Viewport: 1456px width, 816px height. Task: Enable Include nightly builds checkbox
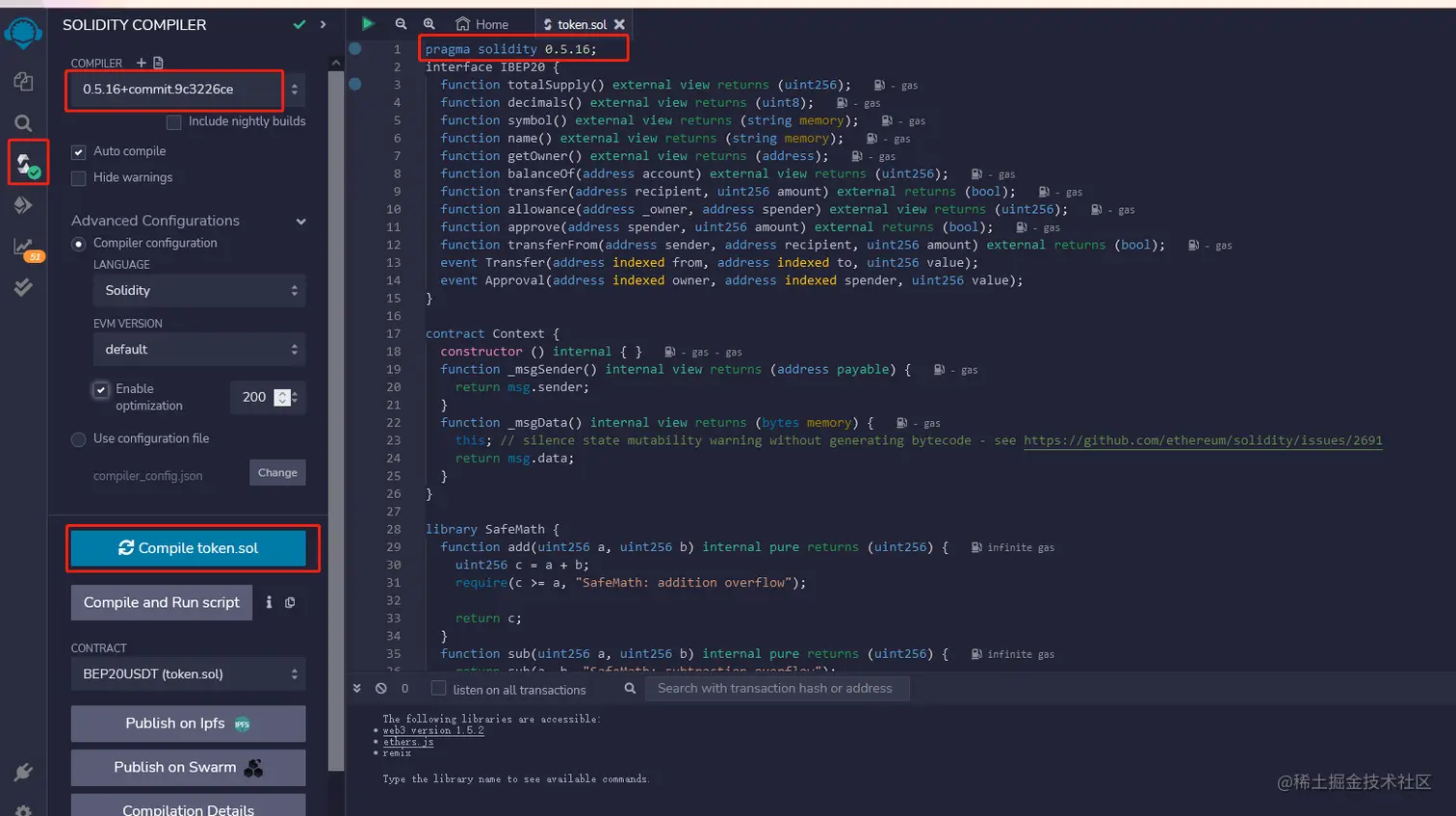[173, 121]
